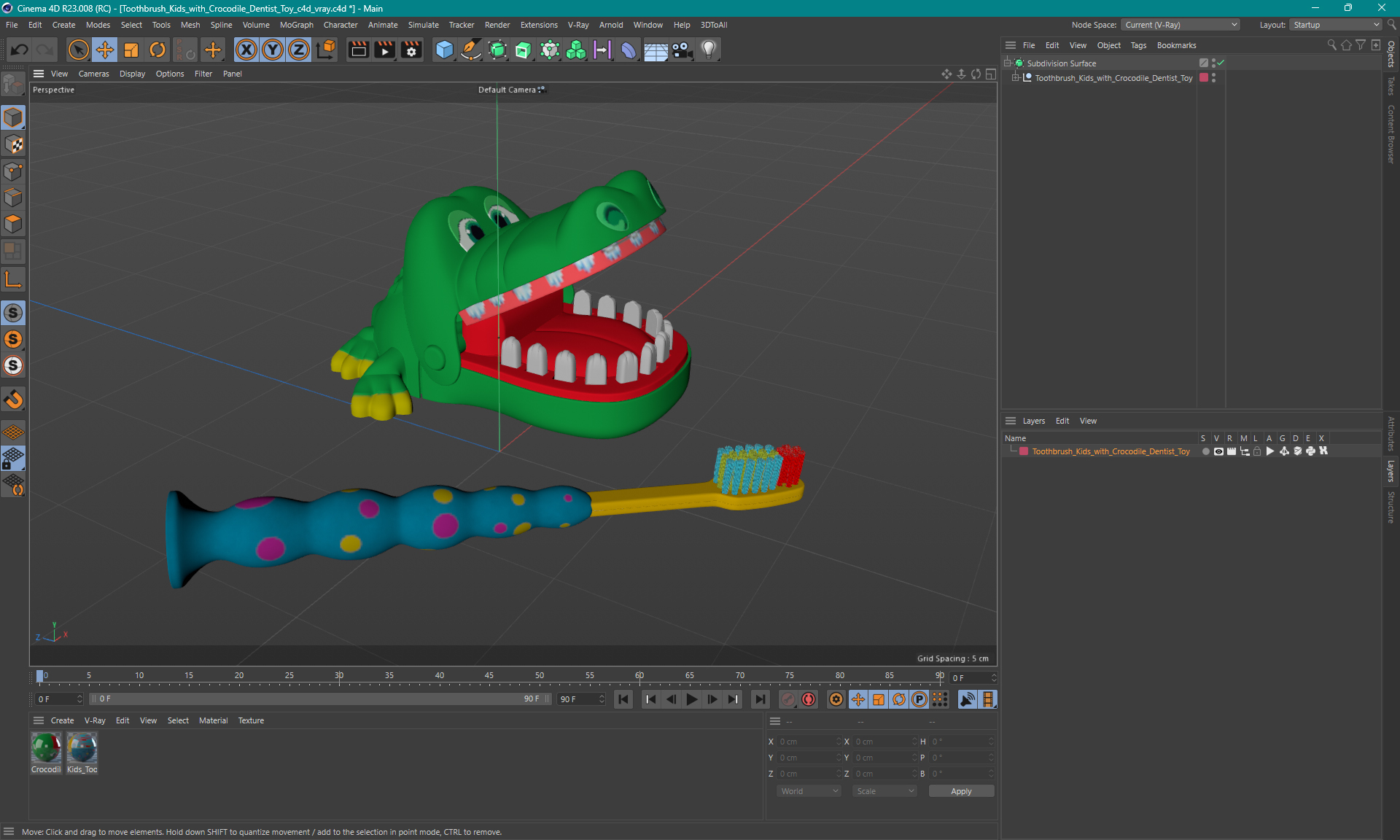Click the MoGraph Cloner icon
Screen dimensions: 1400x840
coord(576,50)
